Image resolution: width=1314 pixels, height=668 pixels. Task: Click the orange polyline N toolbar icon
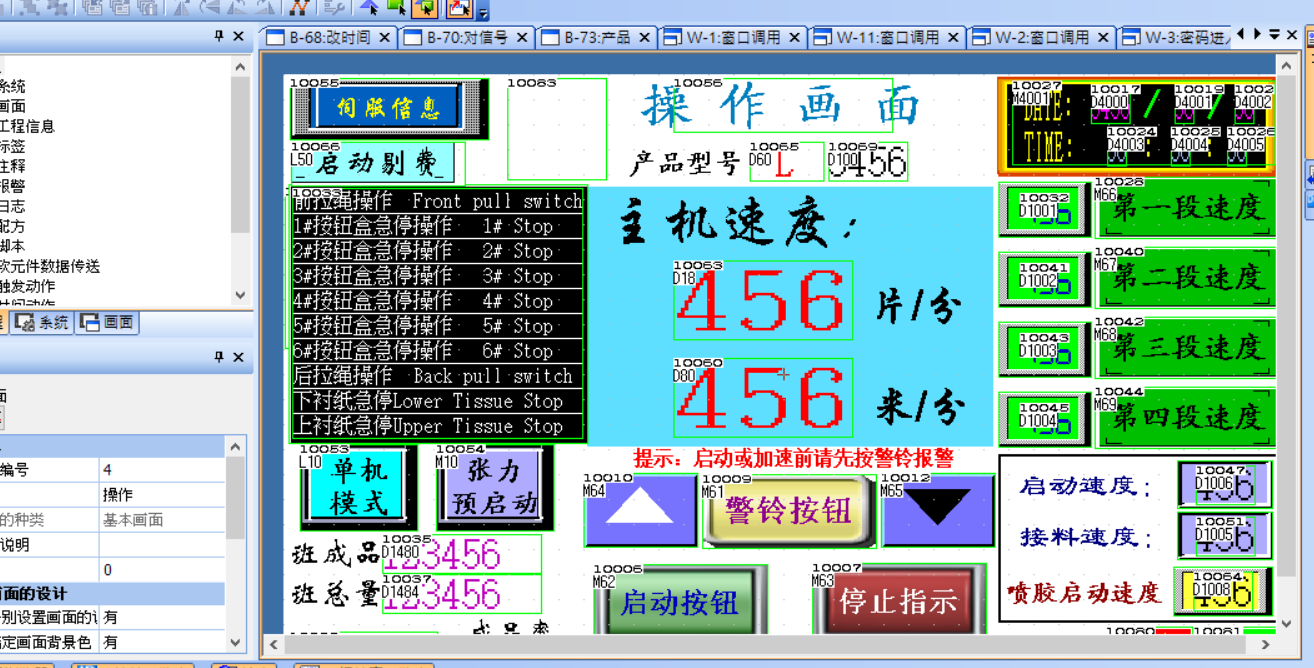298,8
